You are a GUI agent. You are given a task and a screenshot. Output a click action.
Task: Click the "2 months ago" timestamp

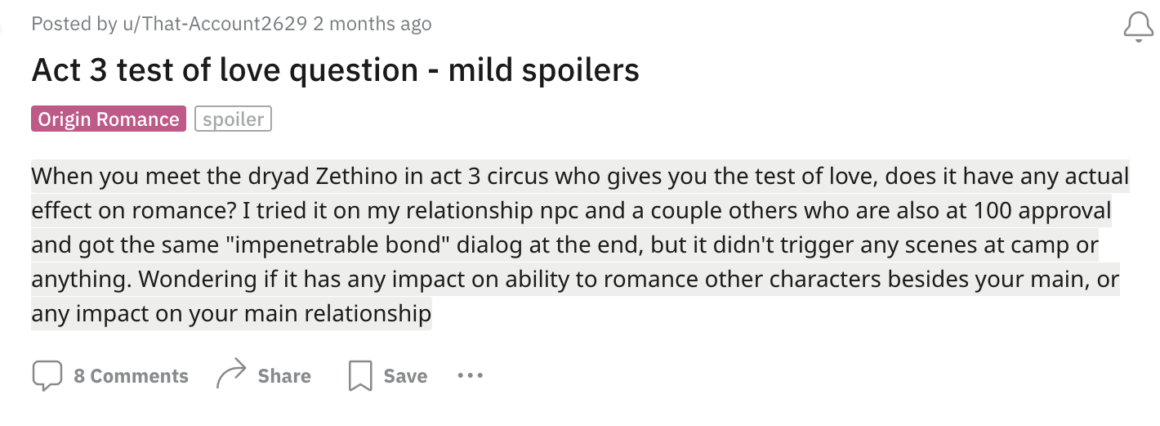click(372, 24)
